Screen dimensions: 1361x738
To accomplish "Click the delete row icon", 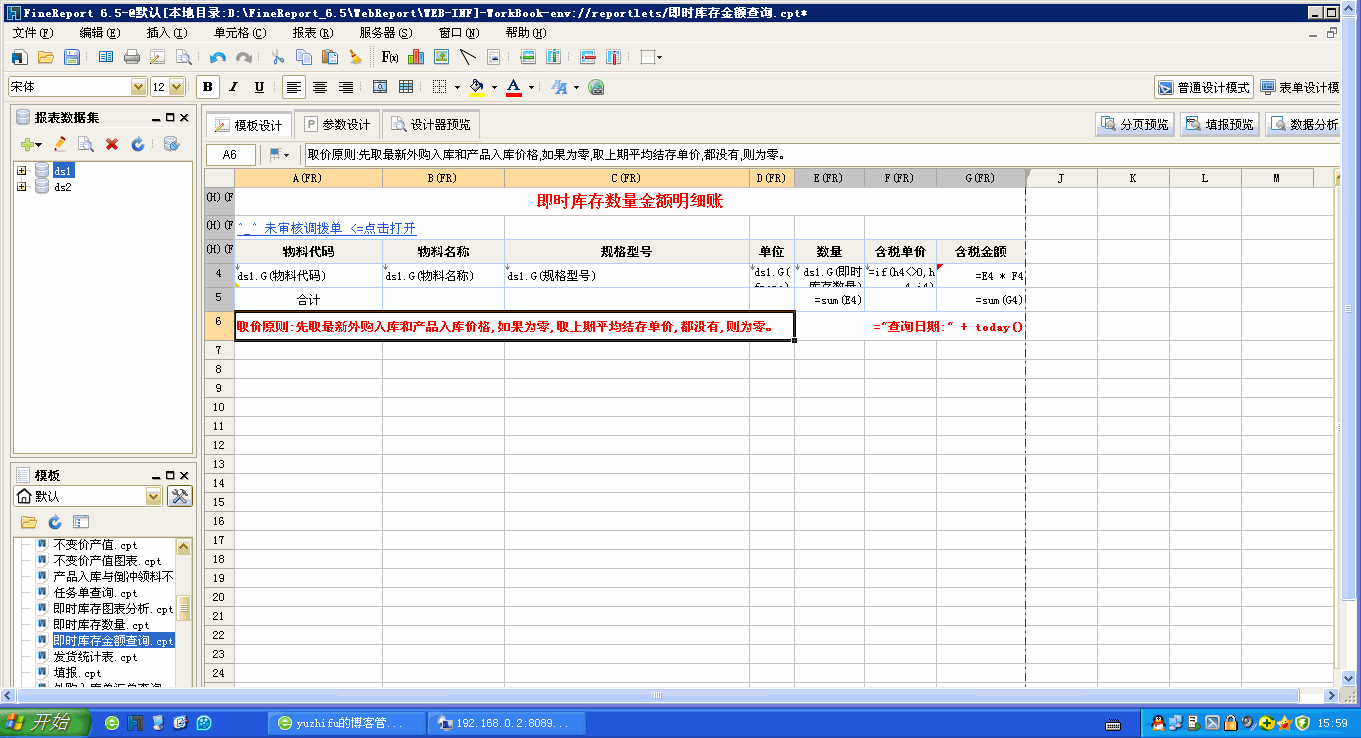I will pyautogui.click(x=588, y=57).
